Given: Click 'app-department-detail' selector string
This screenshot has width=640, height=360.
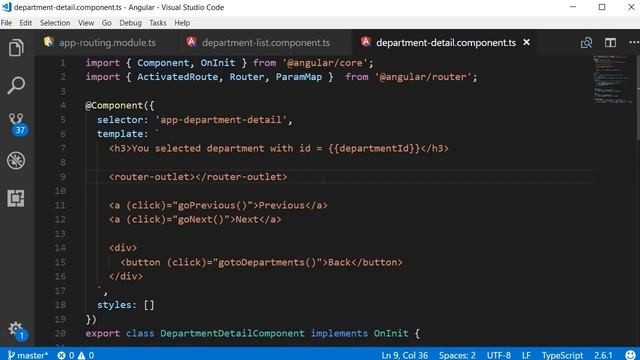Looking at the screenshot, I should click(221, 120).
